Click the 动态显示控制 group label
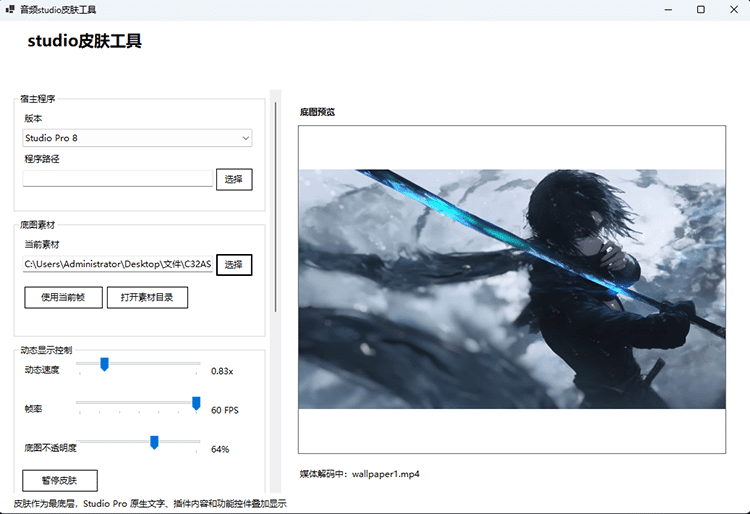The image size is (750, 514). pyautogui.click(x=46, y=350)
